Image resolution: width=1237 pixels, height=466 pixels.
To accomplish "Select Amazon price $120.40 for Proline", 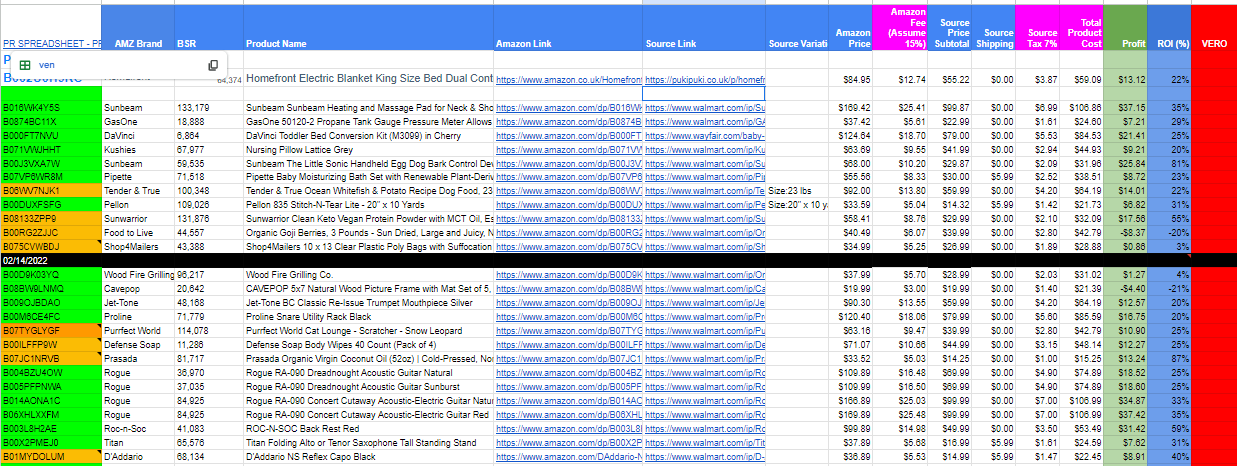I will 848,316.
